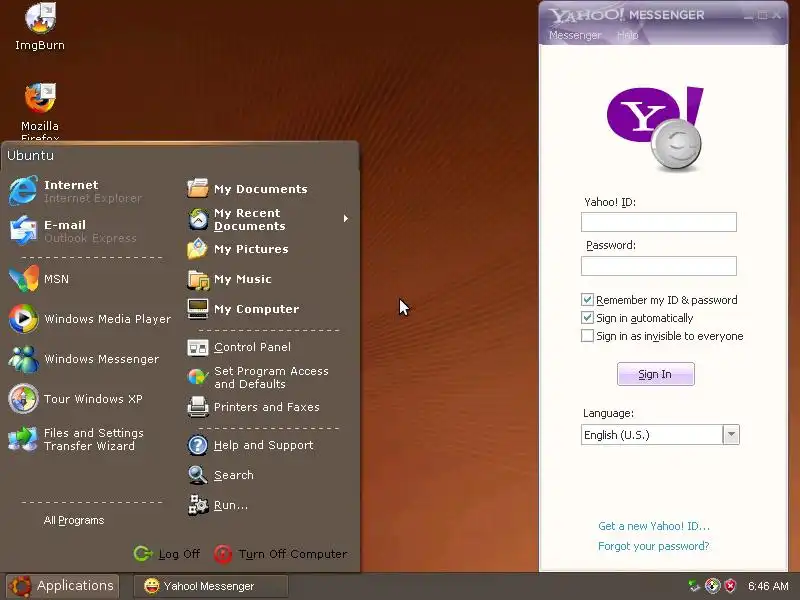Open the Printers and Faxes icon
This screenshot has height=600, width=800.
197,407
